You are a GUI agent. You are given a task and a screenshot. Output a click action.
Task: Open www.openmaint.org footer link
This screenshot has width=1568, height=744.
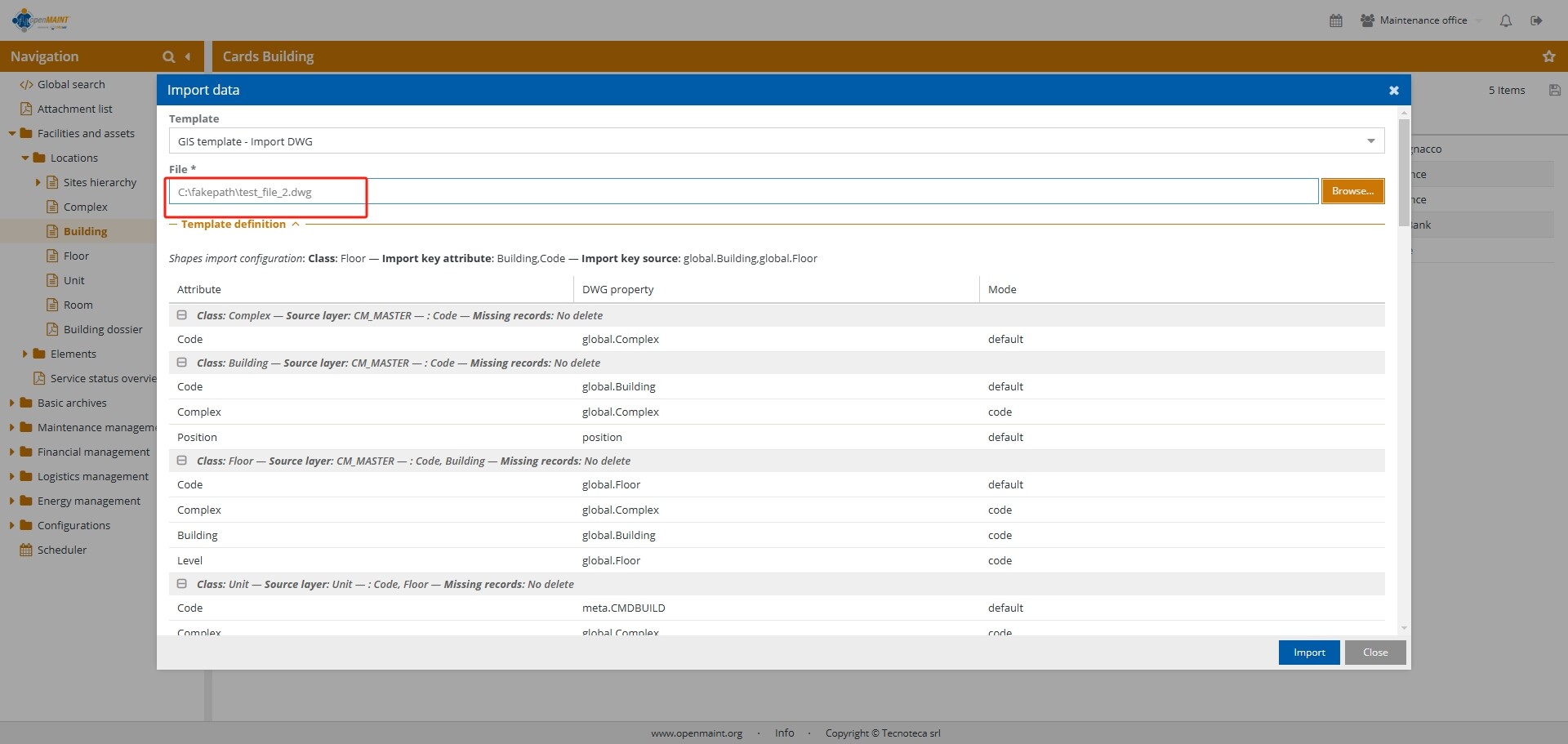(x=697, y=733)
